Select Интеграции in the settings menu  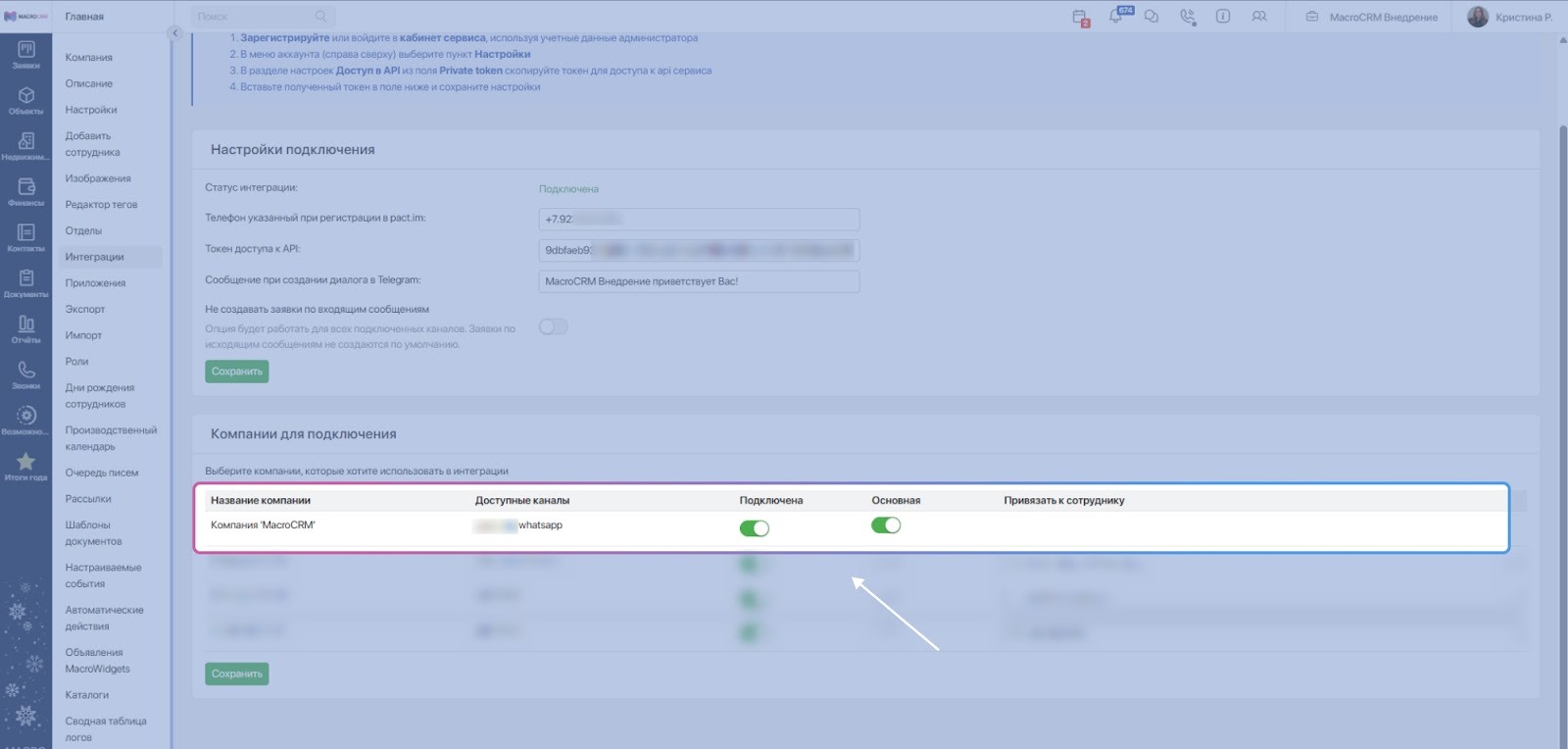point(94,257)
